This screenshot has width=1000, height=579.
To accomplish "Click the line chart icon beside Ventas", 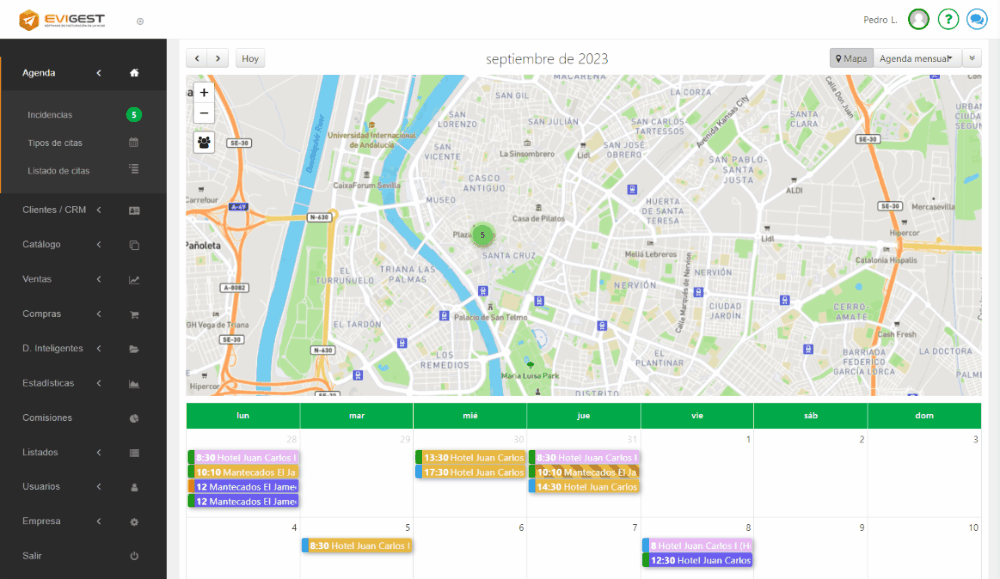I will coord(134,279).
